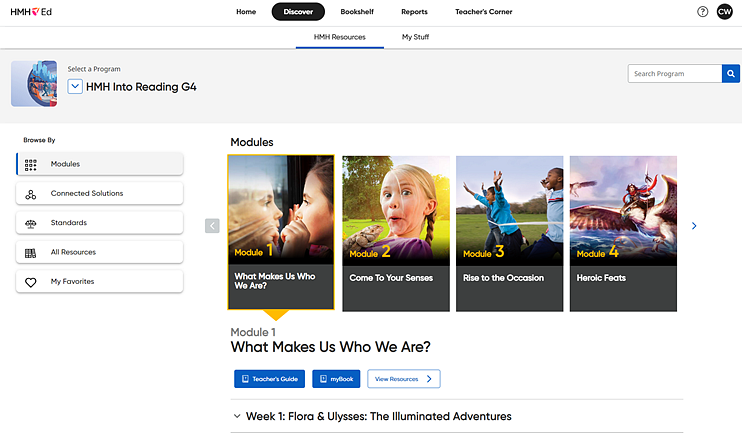Collapse the Week 1 Flora & Ulysses section
The width and height of the screenshot is (742, 435).
(237, 417)
